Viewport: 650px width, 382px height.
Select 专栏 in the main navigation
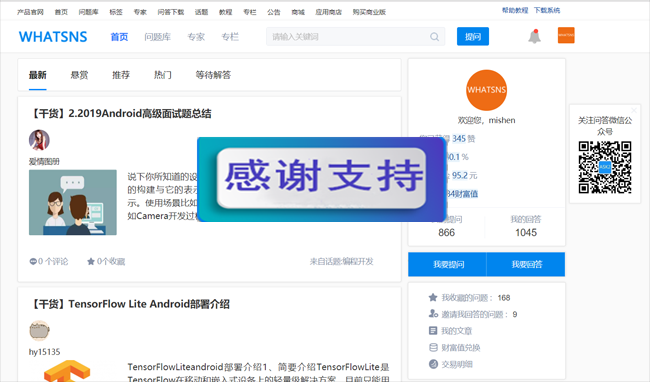pyautogui.click(x=230, y=37)
